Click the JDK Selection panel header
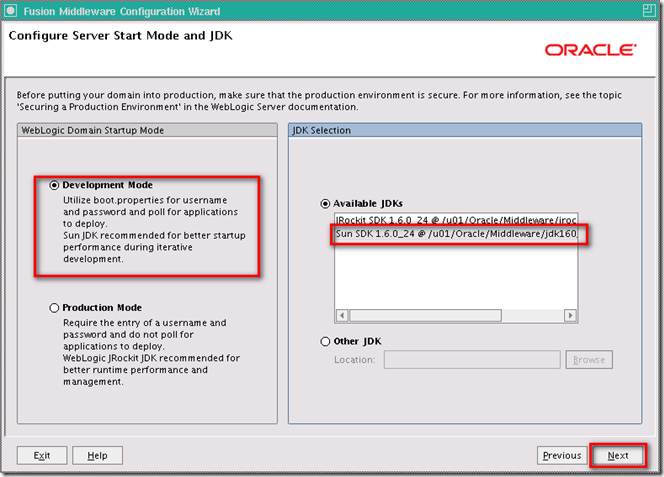664x477 pixels. click(x=465, y=130)
